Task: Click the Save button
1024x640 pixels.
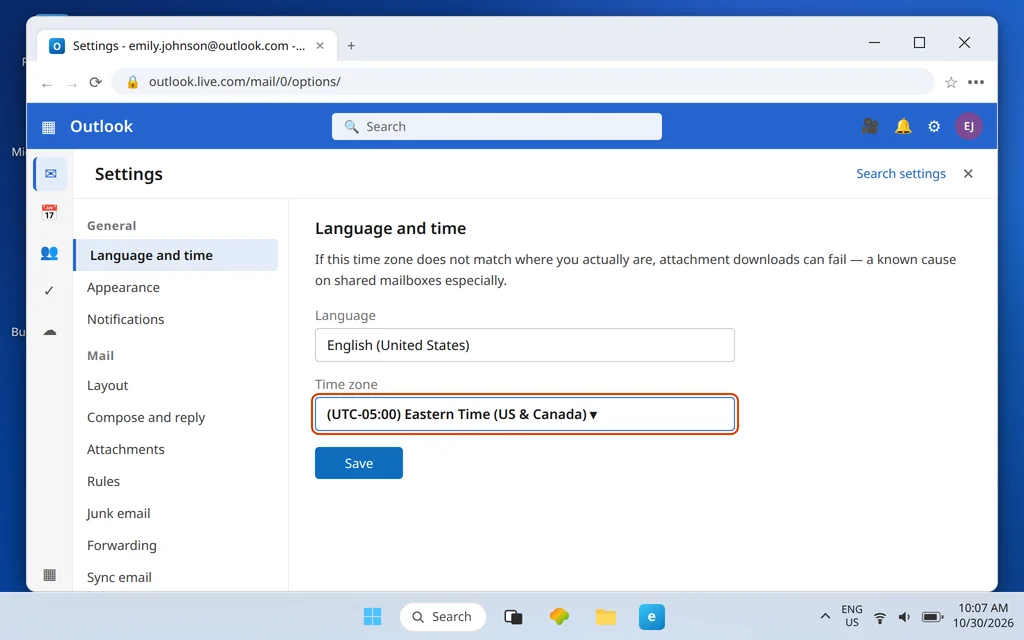Action: (x=359, y=463)
